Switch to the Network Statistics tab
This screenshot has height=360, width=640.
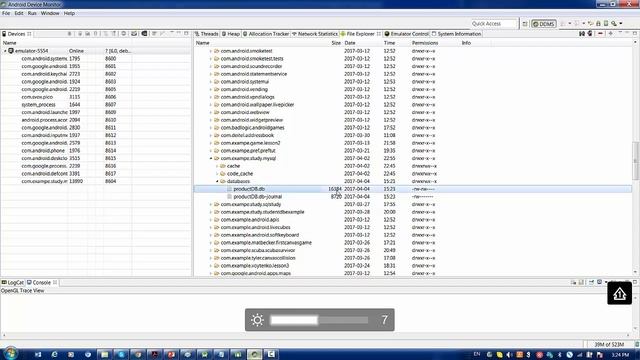pyautogui.click(x=315, y=34)
